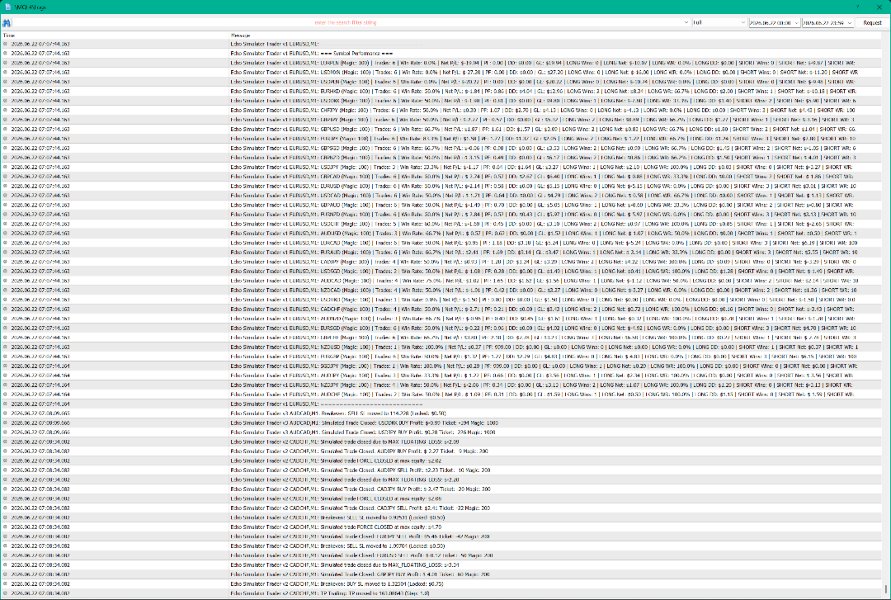The image size is (891, 600).
Task: Open the search filter history dropdown arrow
Action: pos(686,23)
